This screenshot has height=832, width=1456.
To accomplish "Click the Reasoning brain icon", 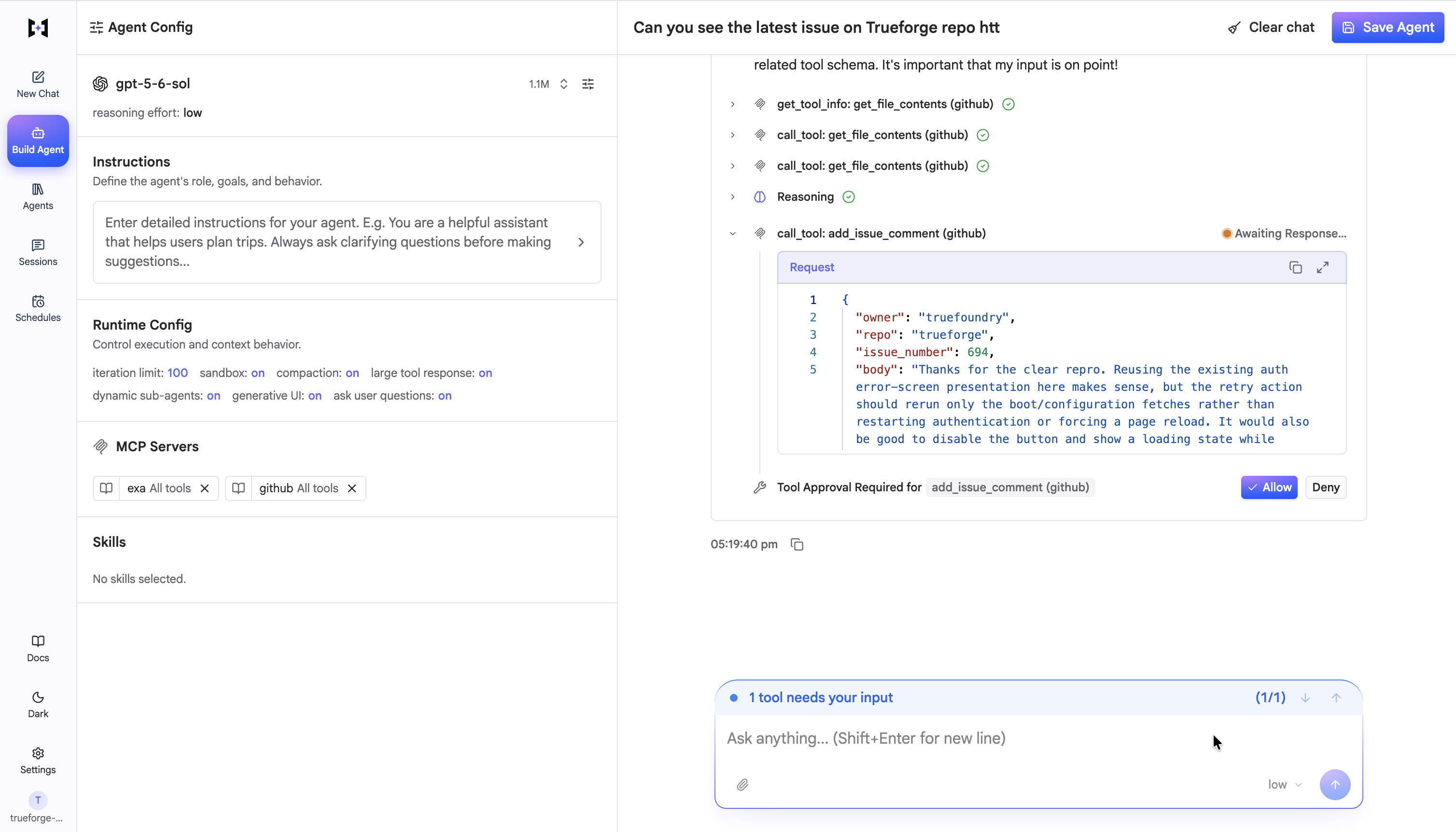I will tap(759, 196).
